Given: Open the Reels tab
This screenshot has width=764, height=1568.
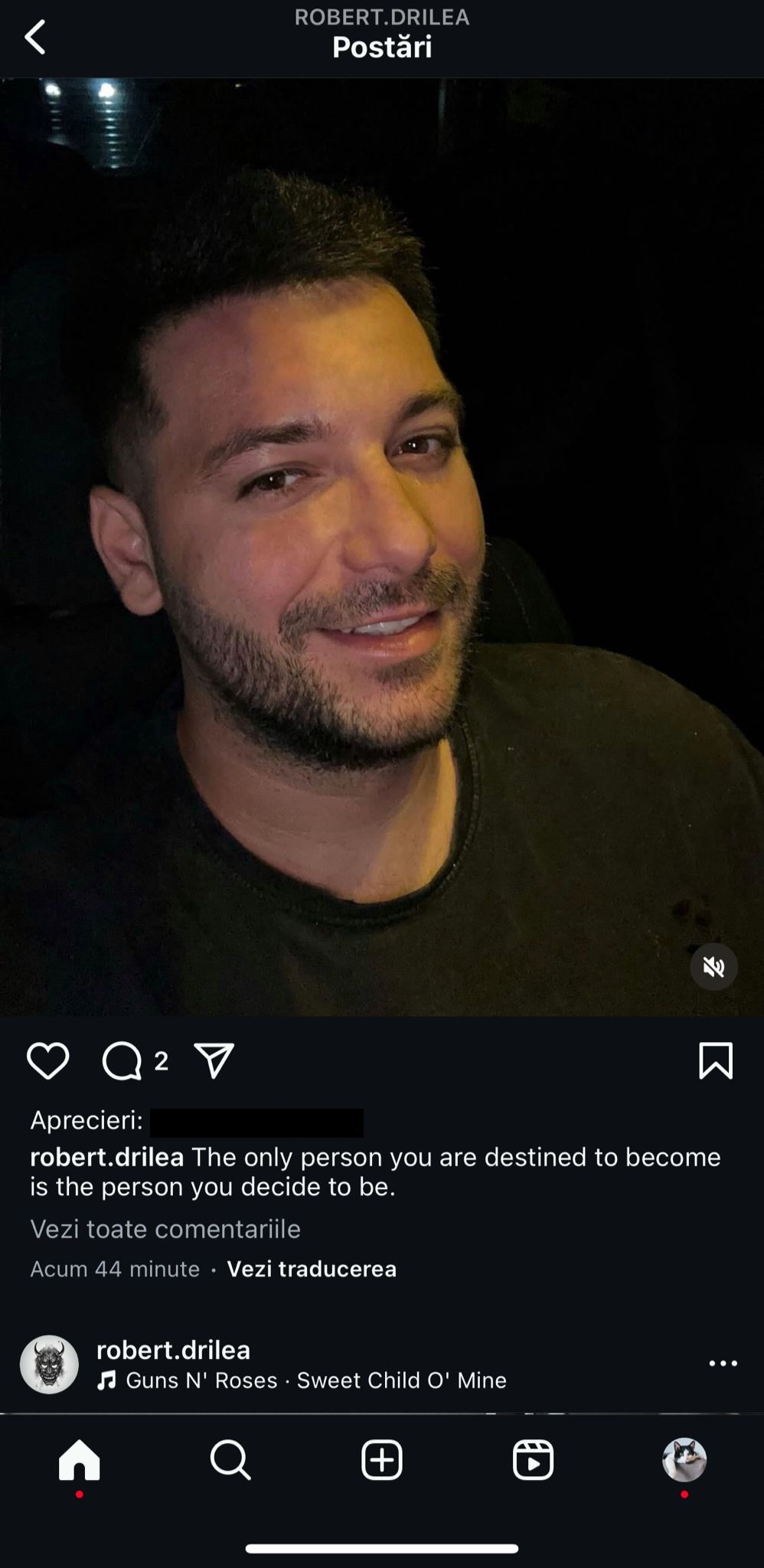Looking at the screenshot, I should click(x=533, y=1460).
